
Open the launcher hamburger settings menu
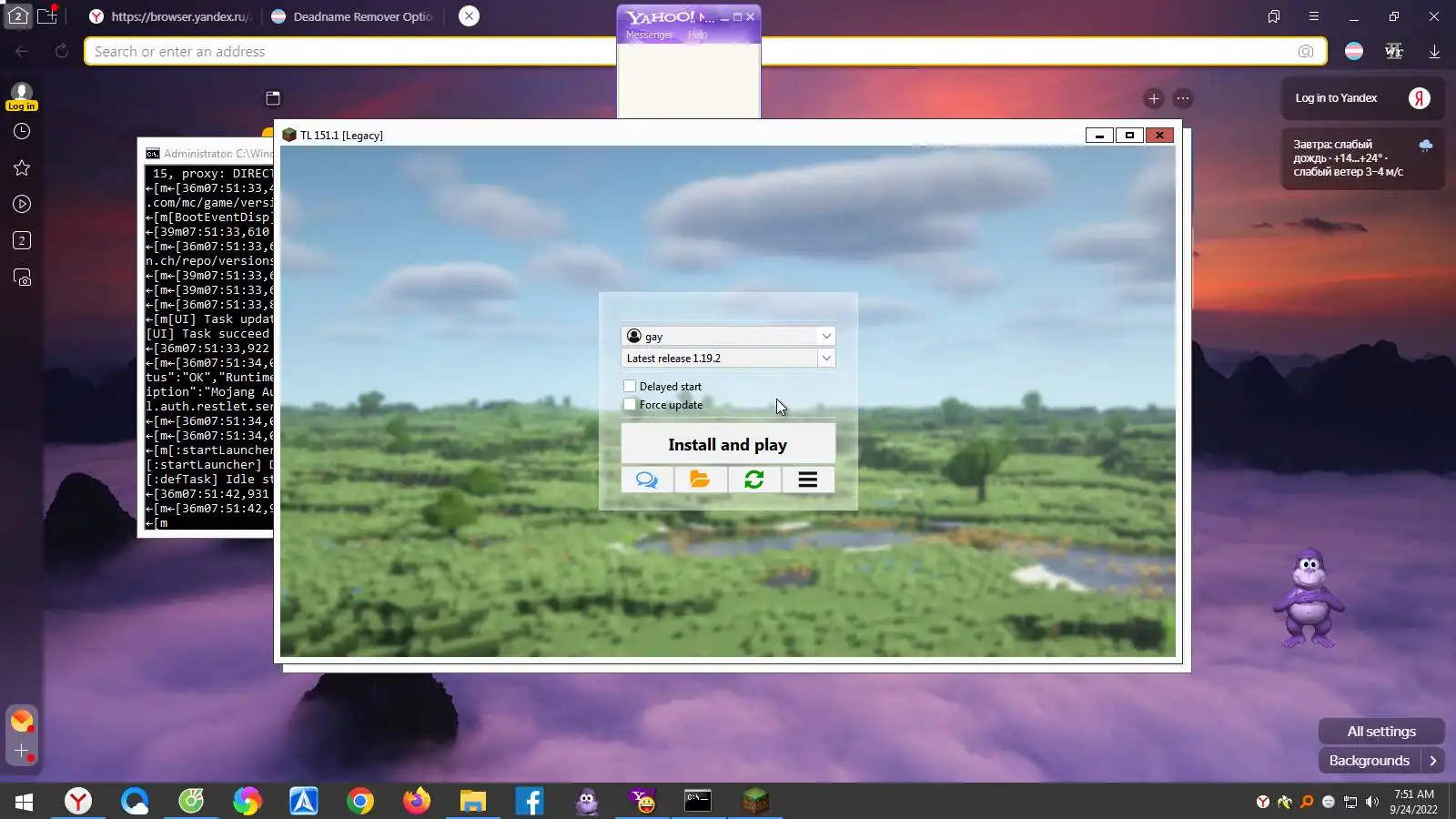click(807, 480)
